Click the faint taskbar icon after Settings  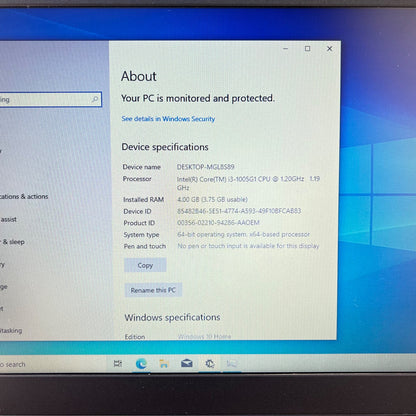pyautogui.click(x=232, y=363)
